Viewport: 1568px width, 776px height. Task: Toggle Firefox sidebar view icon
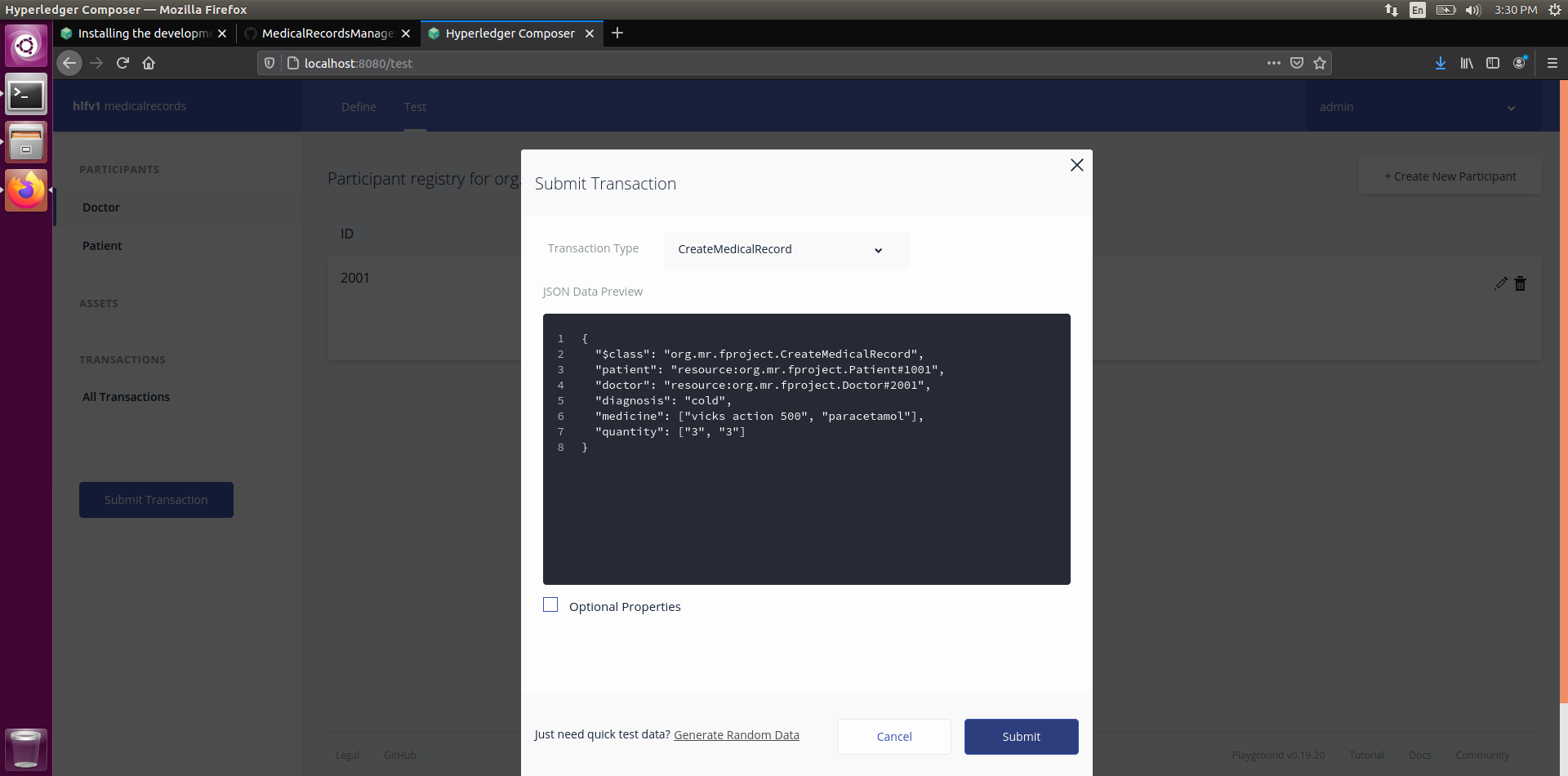[1493, 63]
